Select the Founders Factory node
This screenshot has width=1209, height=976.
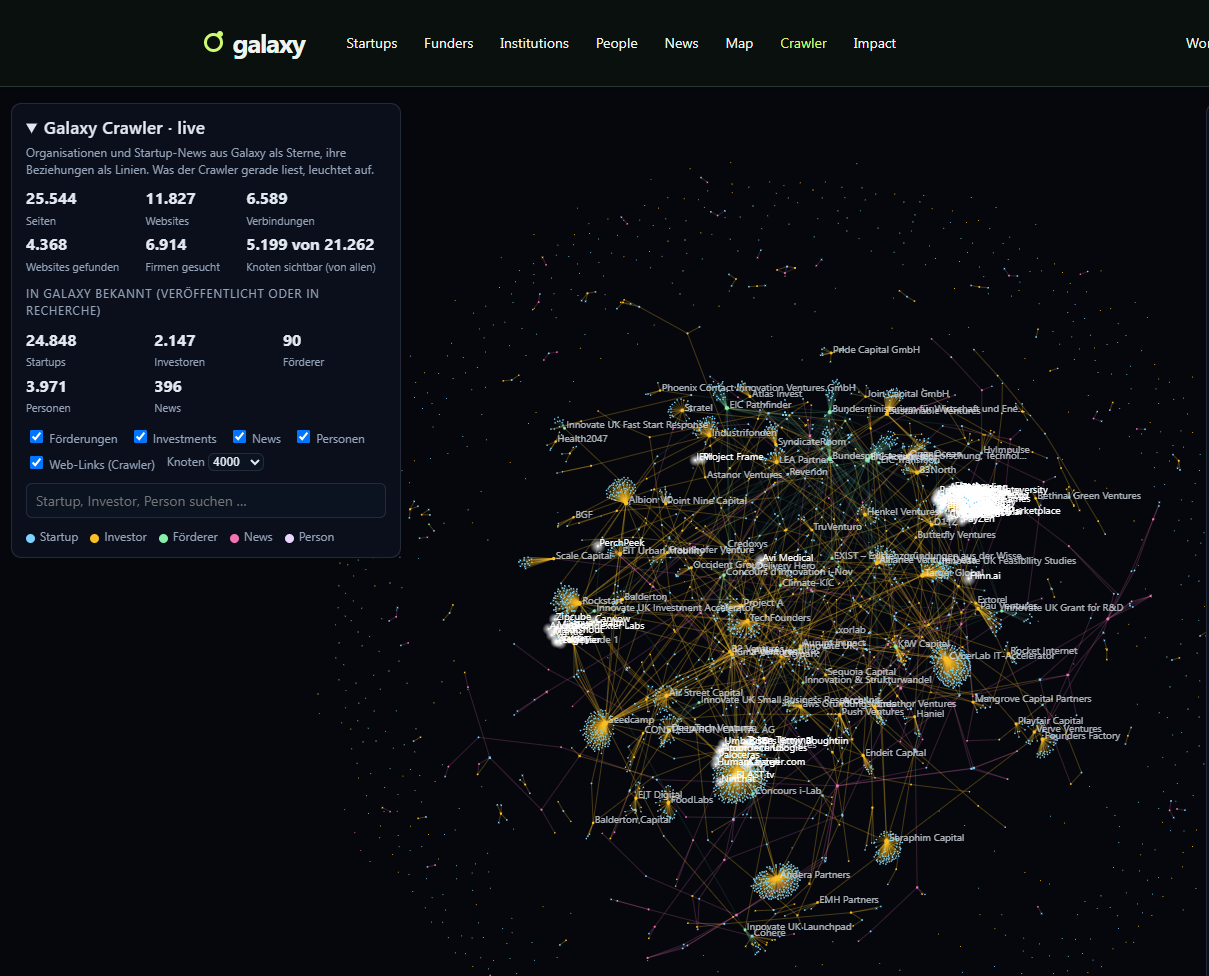click(1082, 736)
